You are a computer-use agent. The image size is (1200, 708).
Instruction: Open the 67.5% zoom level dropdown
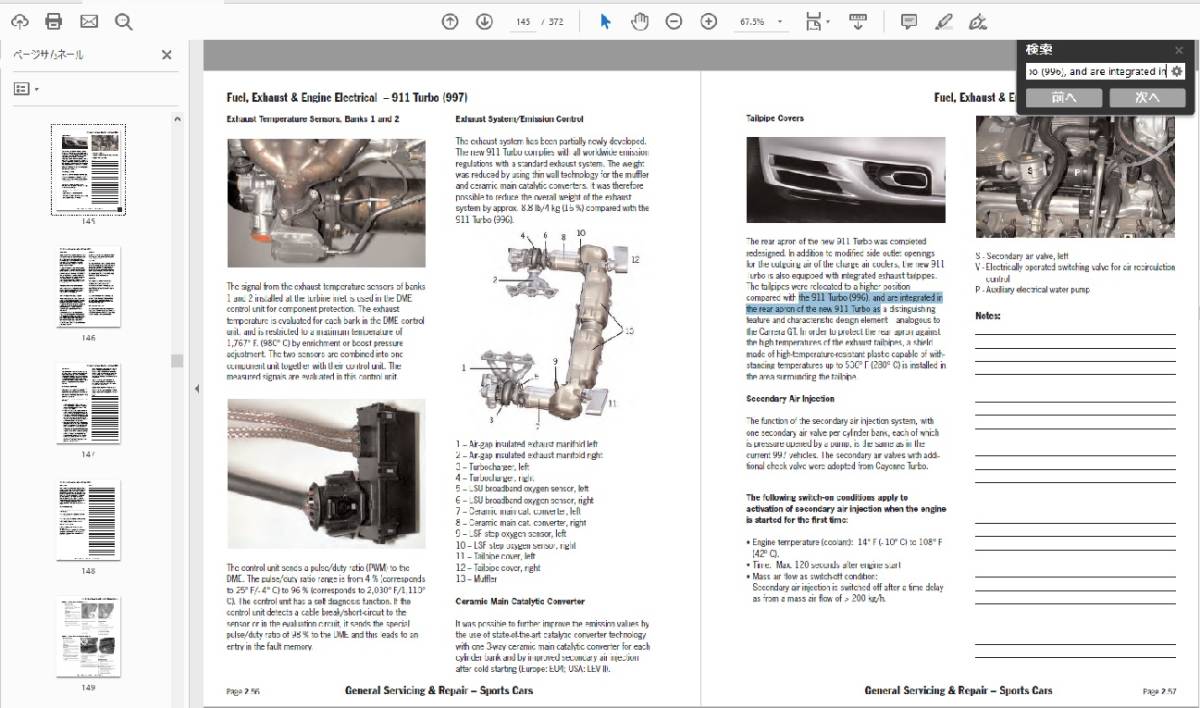[x=762, y=21]
